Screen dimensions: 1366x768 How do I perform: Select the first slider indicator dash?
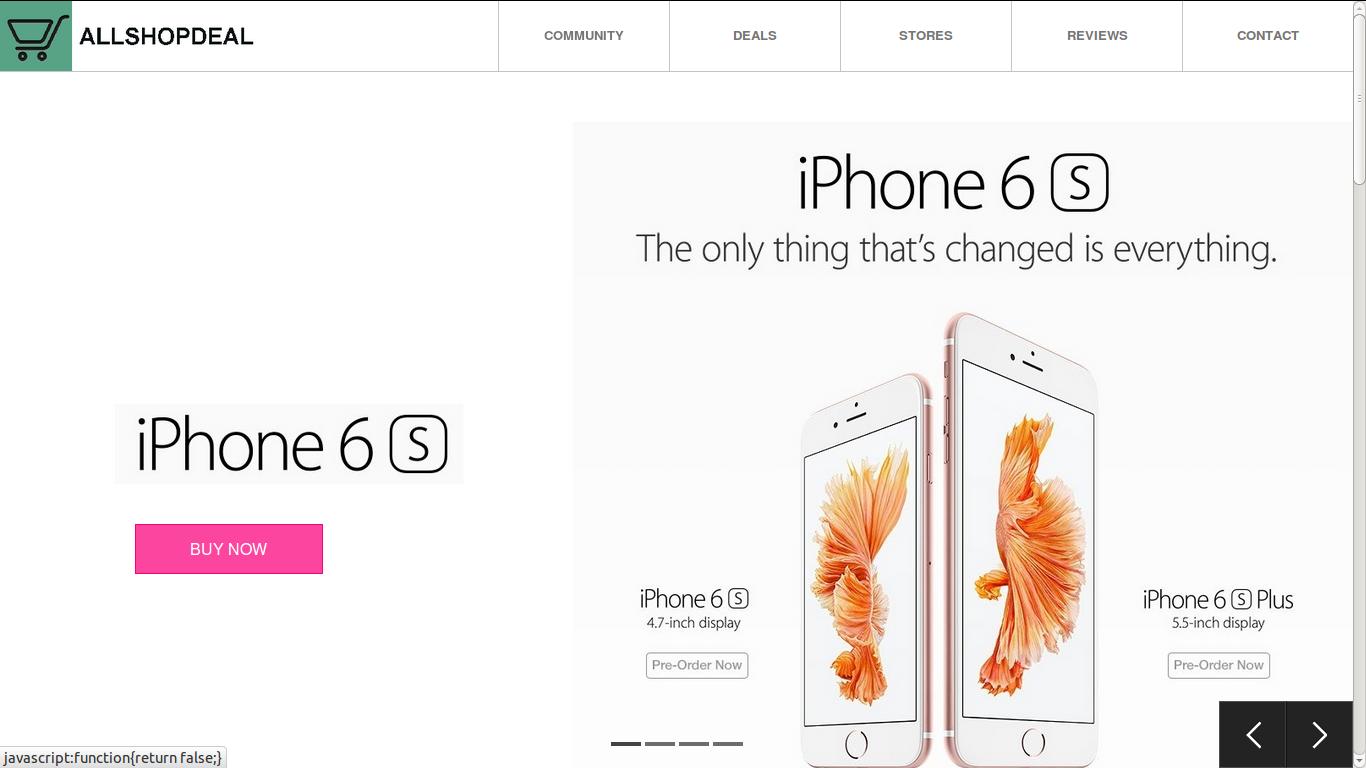click(626, 744)
